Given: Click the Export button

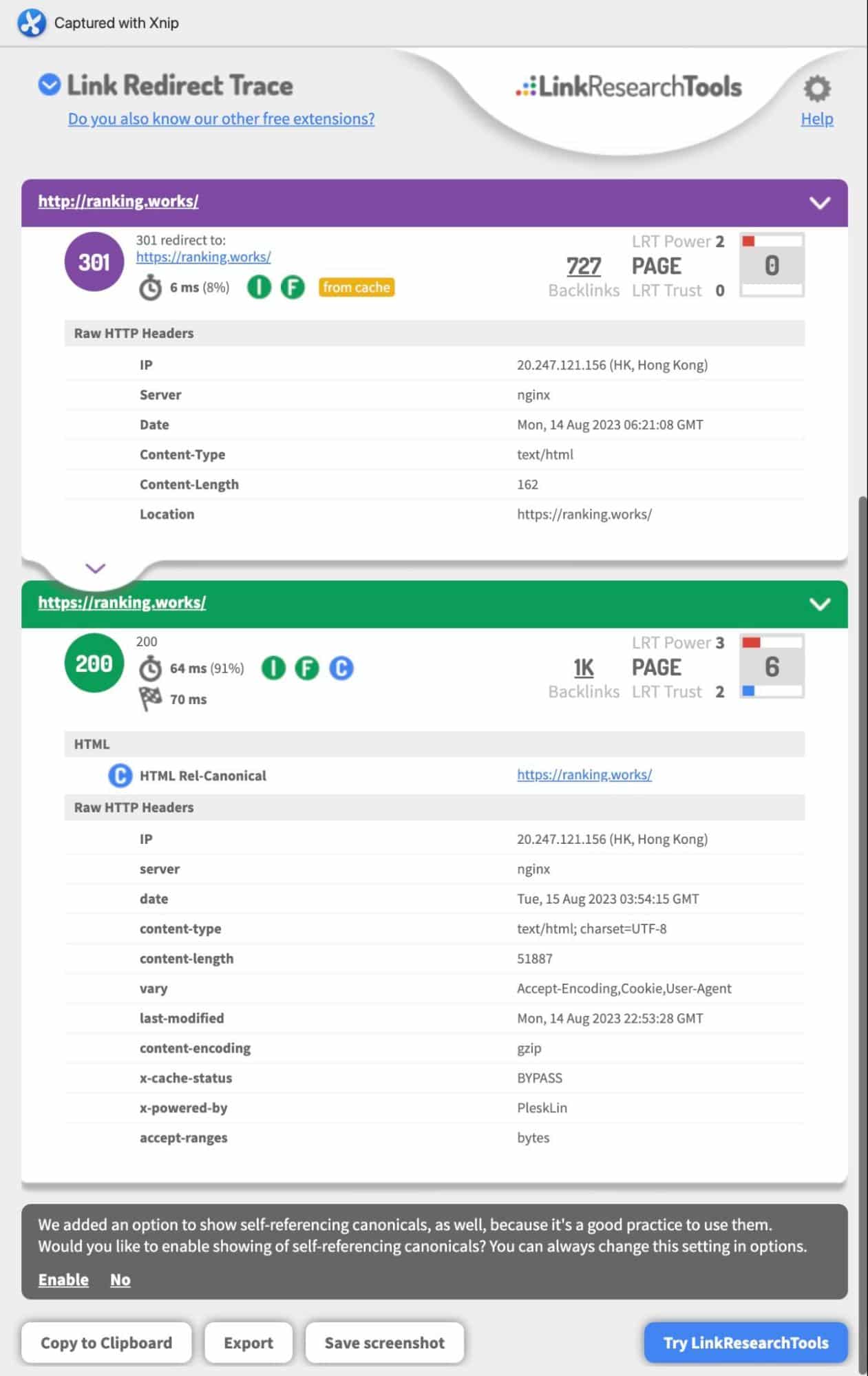Looking at the screenshot, I should pyautogui.click(x=248, y=1342).
